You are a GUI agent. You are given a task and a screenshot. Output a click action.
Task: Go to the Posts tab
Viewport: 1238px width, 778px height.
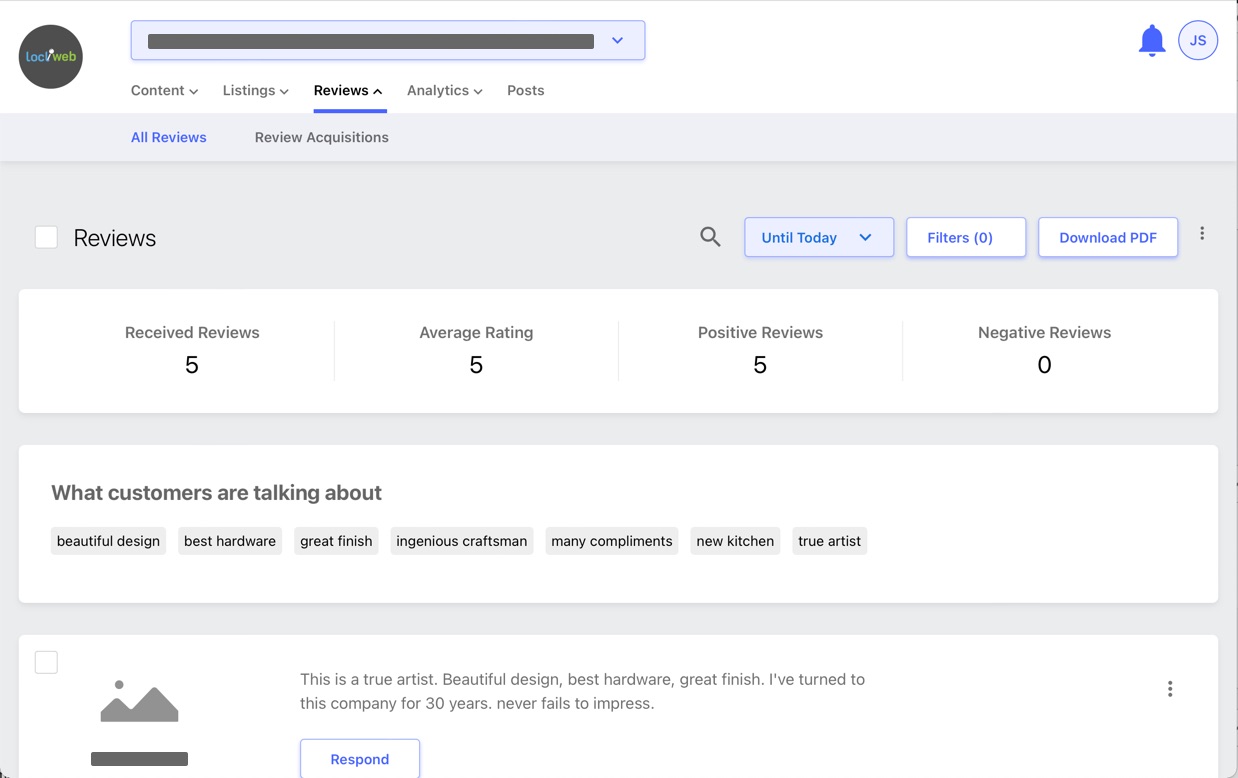click(x=525, y=91)
